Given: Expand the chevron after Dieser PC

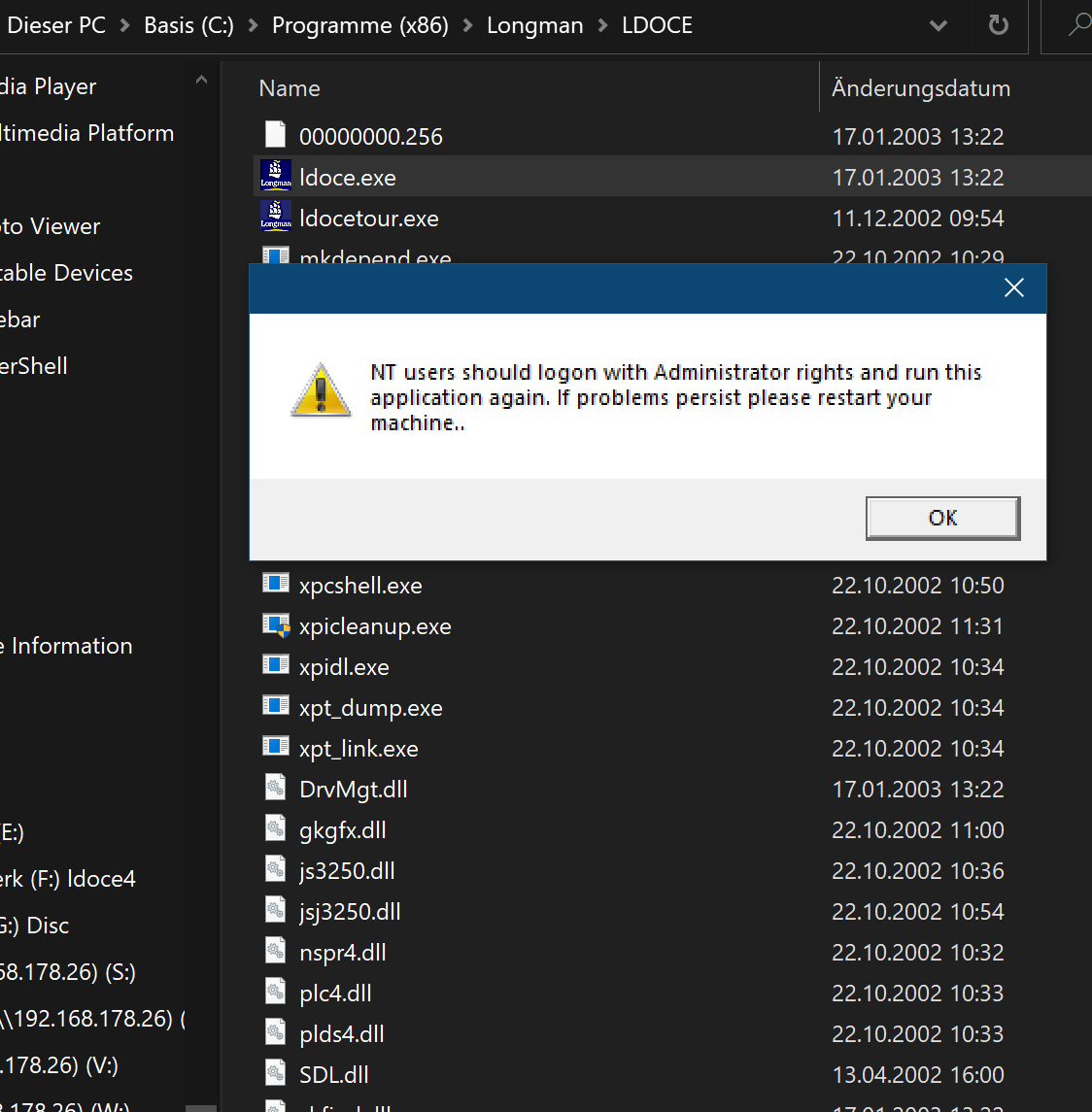Looking at the screenshot, I should 125,26.
